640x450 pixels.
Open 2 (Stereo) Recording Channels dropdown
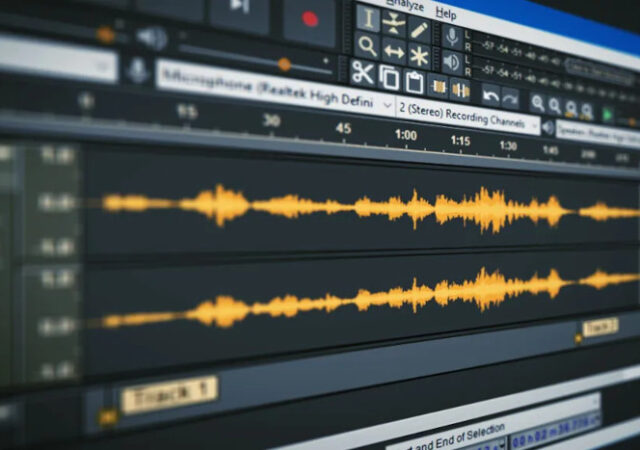coord(468,116)
